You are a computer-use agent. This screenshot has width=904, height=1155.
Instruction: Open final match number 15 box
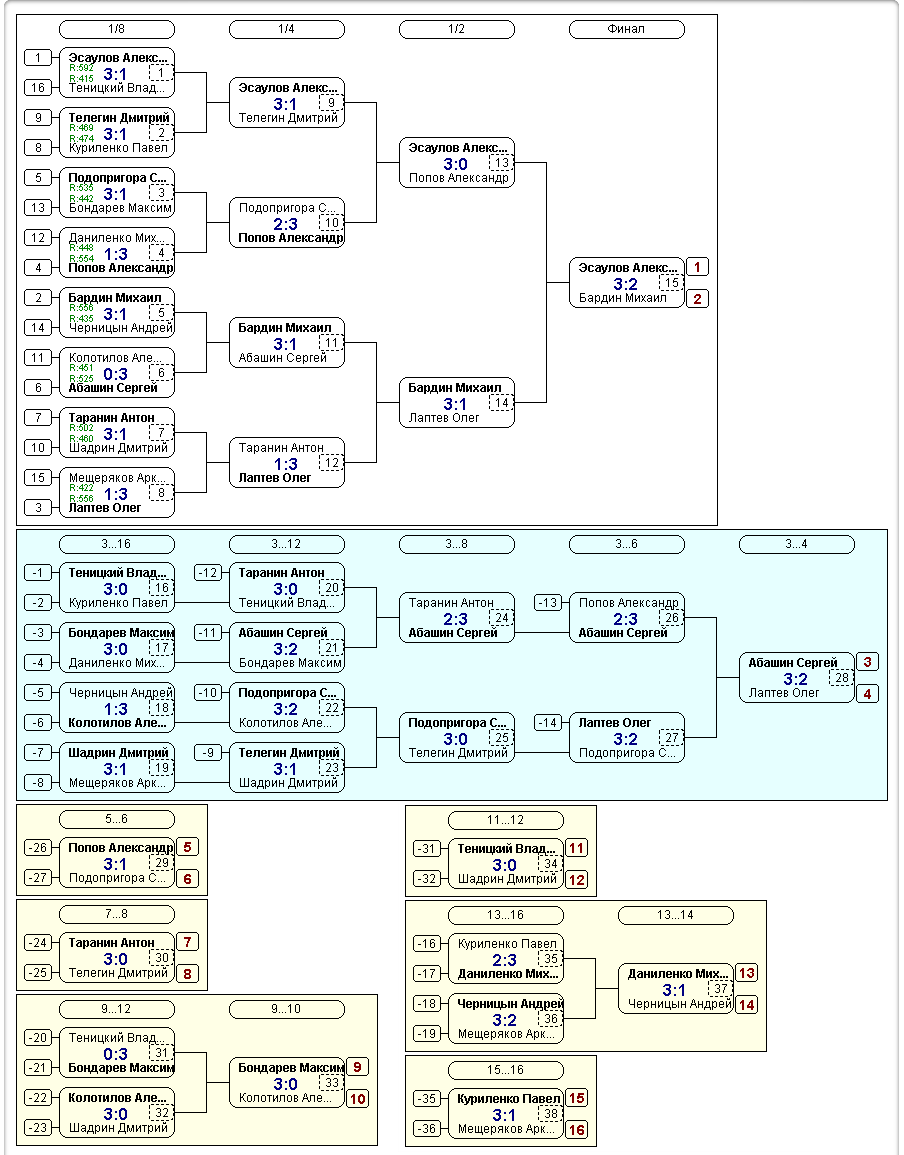click(x=671, y=283)
